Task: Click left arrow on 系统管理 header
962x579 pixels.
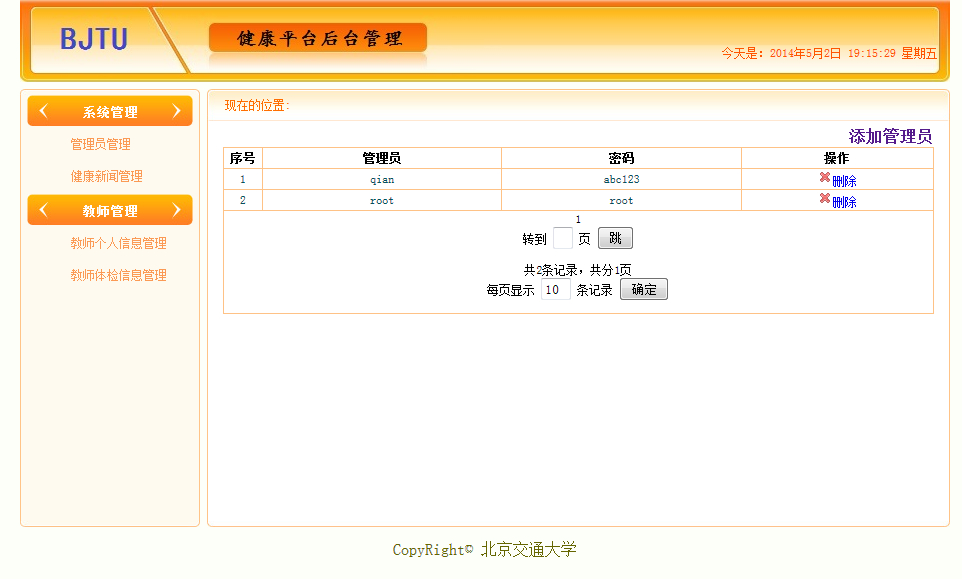Action: pos(44,111)
